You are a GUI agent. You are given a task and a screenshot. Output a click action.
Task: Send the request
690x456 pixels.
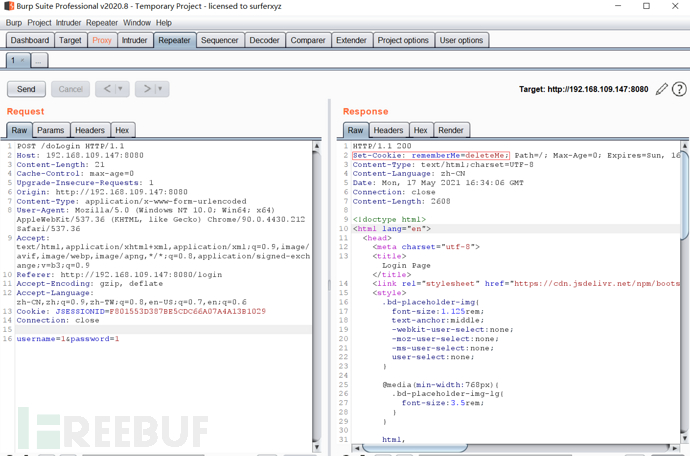pyautogui.click(x=26, y=89)
